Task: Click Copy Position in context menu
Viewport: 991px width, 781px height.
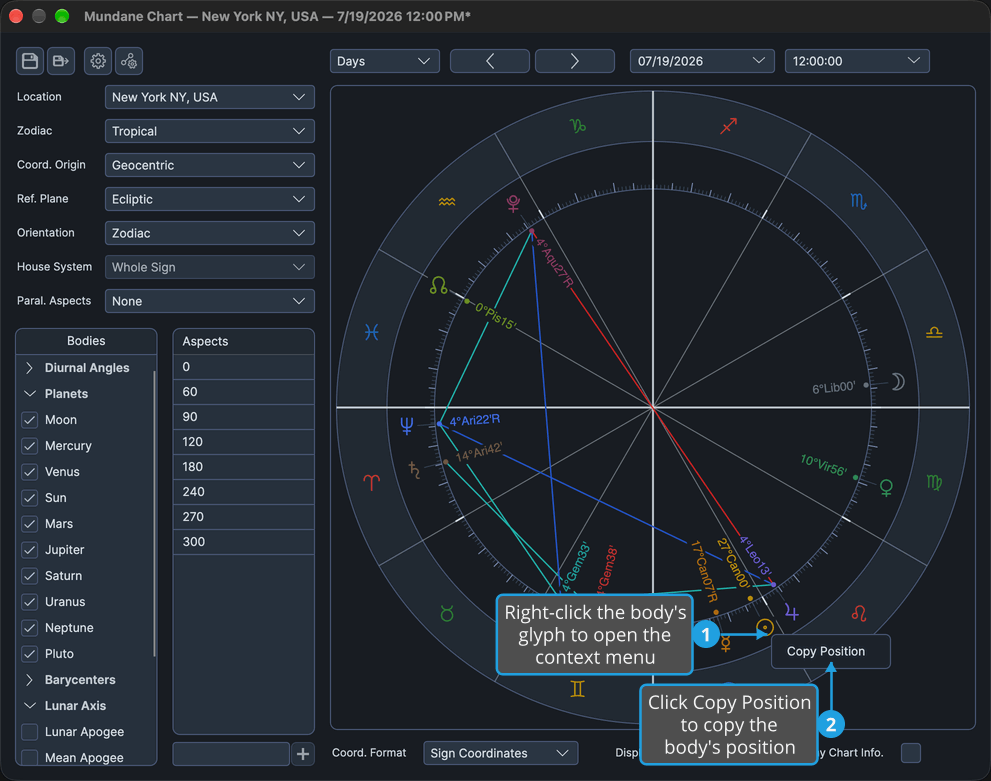Action: pyautogui.click(x=830, y=651)
